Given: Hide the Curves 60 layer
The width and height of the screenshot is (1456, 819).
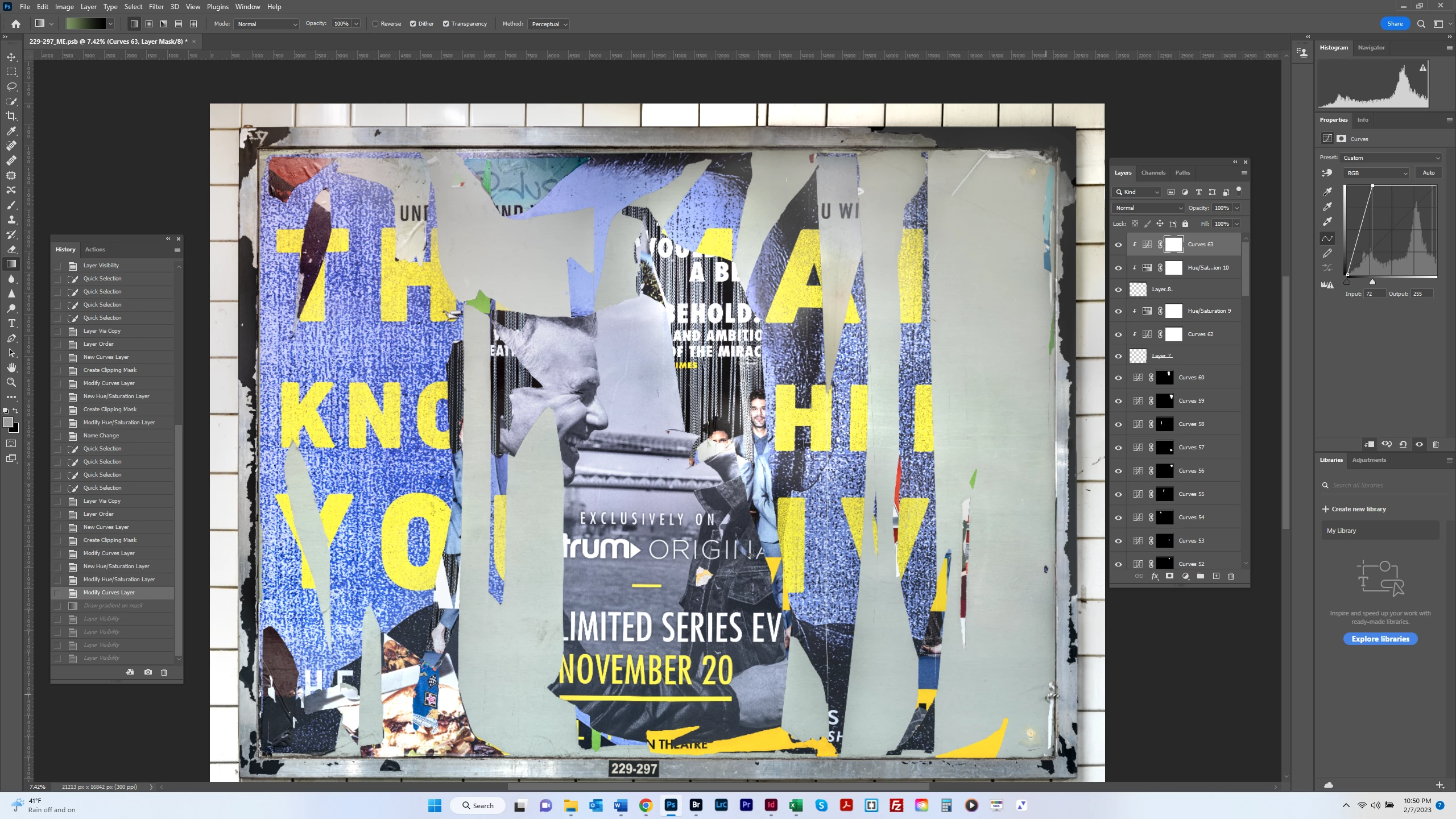Looking at the screenshot, I should coord(1118,378).
